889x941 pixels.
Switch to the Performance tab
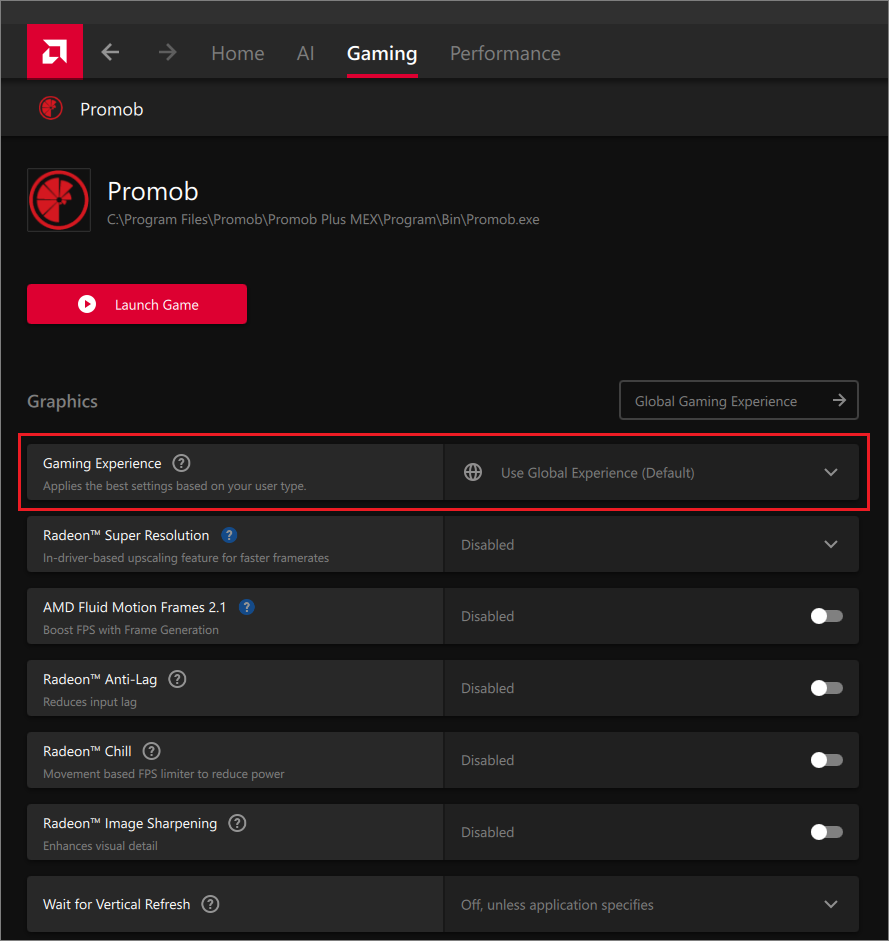coord(505,53)
